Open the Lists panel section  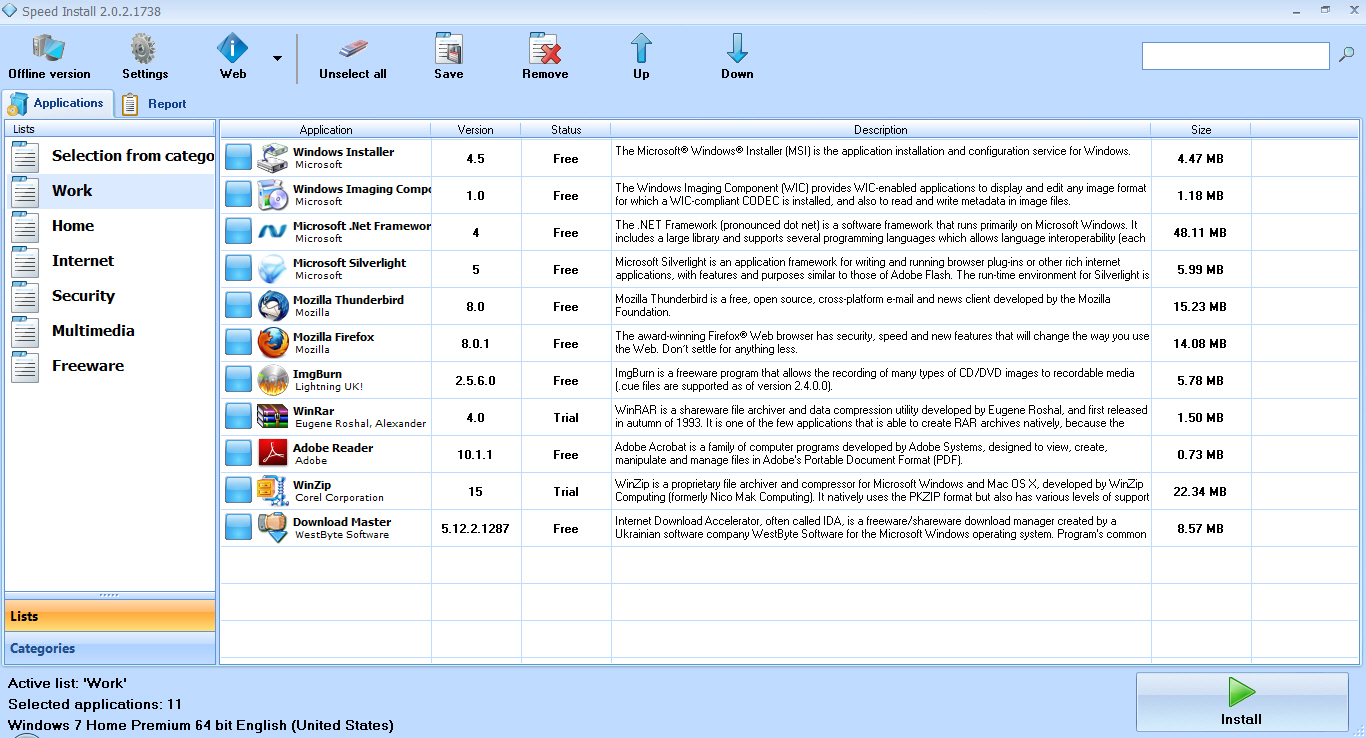click(x=110, y=616)
